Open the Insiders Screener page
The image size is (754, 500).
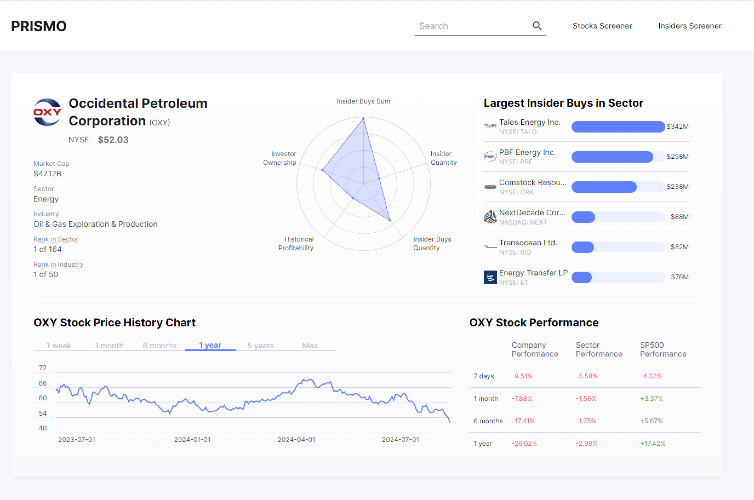690,26
